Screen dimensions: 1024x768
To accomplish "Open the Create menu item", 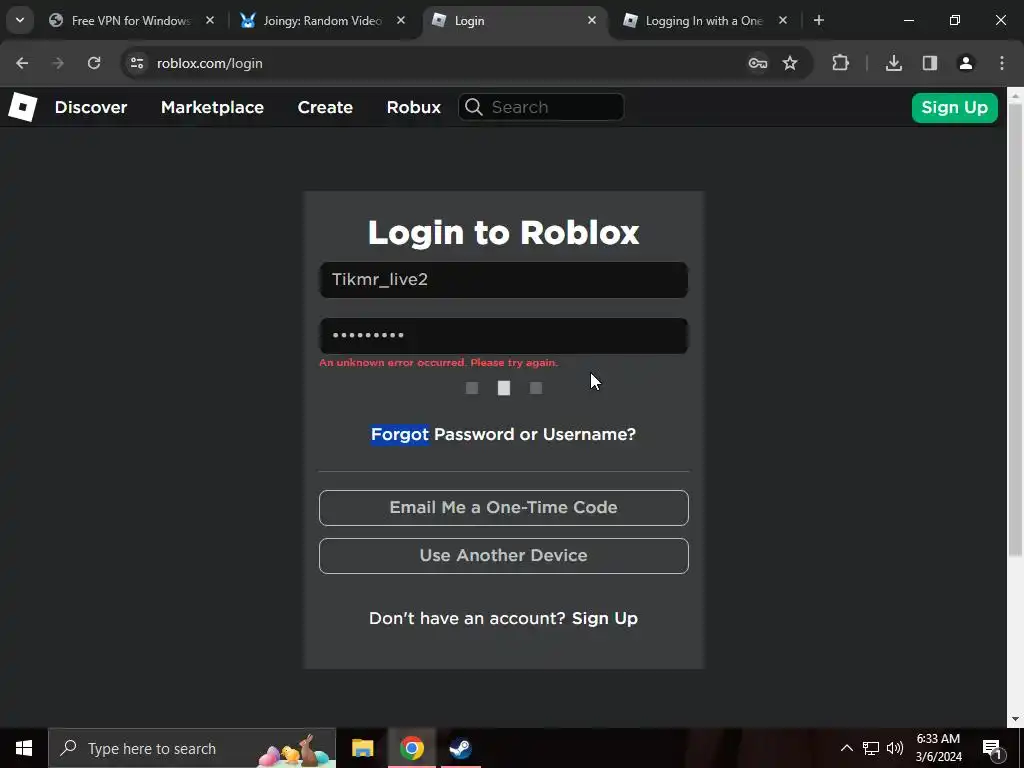I will tap(325, 107).
